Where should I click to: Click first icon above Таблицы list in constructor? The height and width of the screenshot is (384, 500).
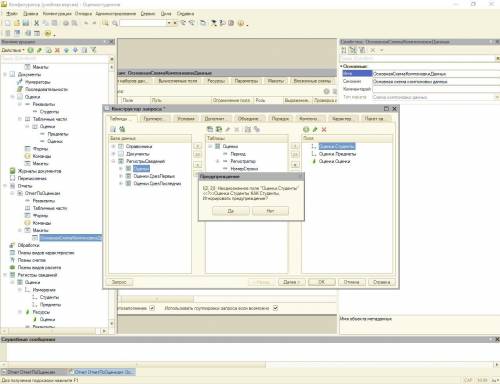click(x=210, y=129)
